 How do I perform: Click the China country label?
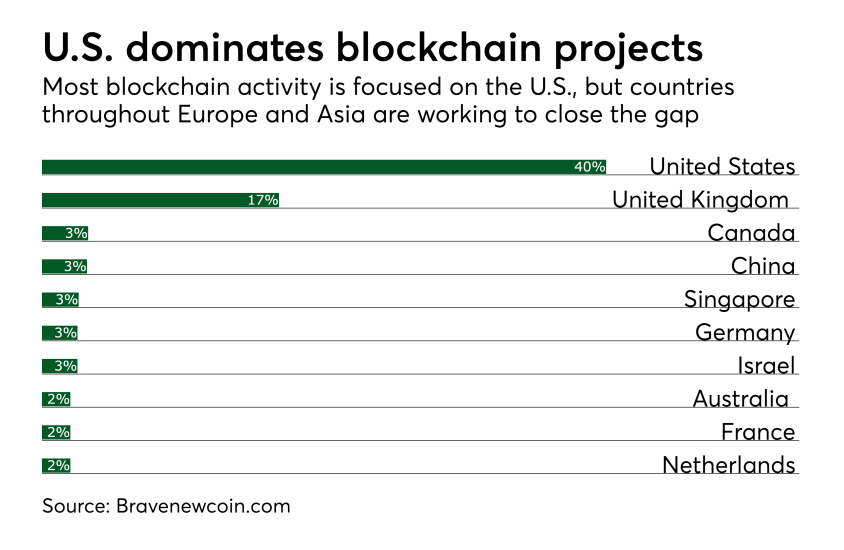coord(763,266)
